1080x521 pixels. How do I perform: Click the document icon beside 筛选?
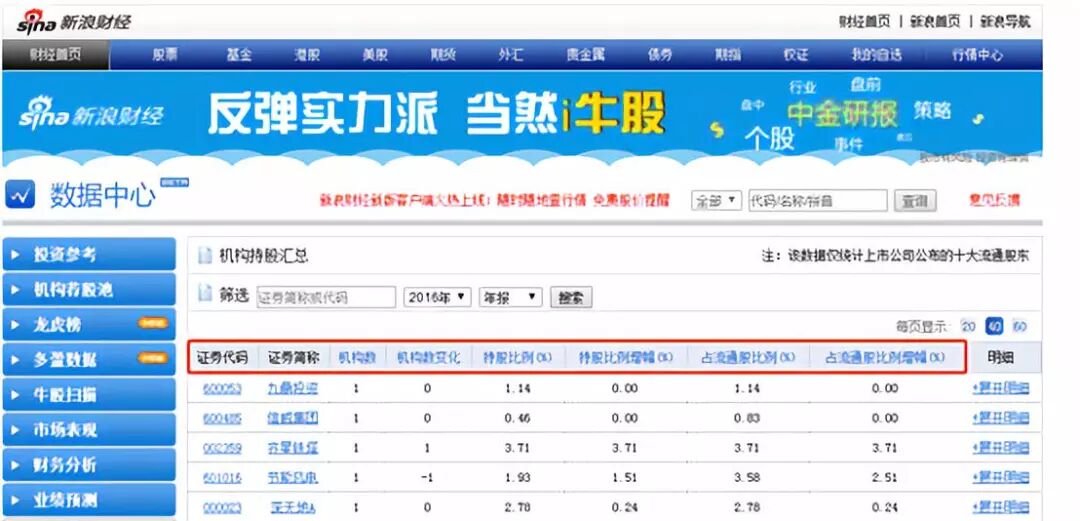click(x=205, y=294)
